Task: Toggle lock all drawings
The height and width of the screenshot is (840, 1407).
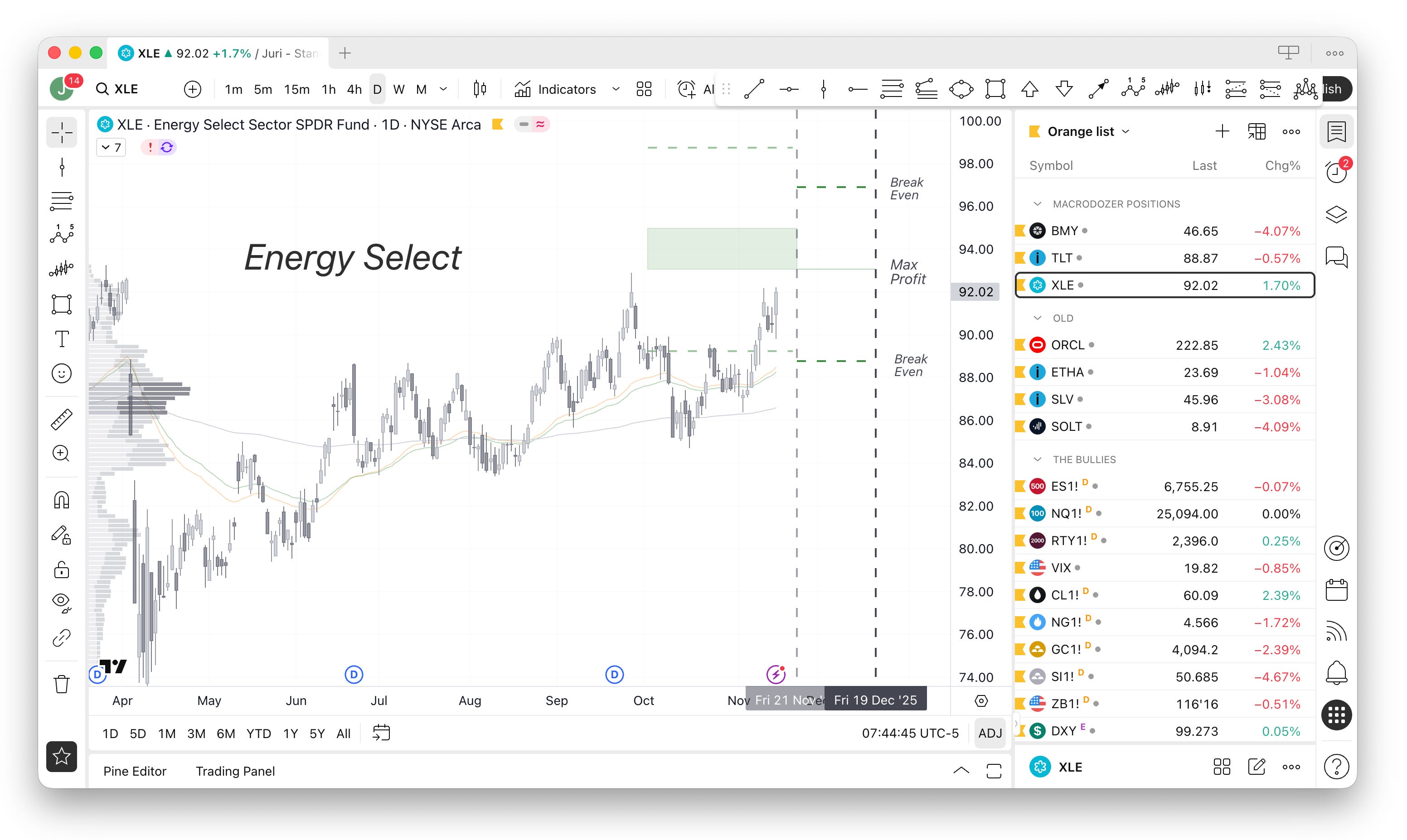Action: (x=62, y=569)
